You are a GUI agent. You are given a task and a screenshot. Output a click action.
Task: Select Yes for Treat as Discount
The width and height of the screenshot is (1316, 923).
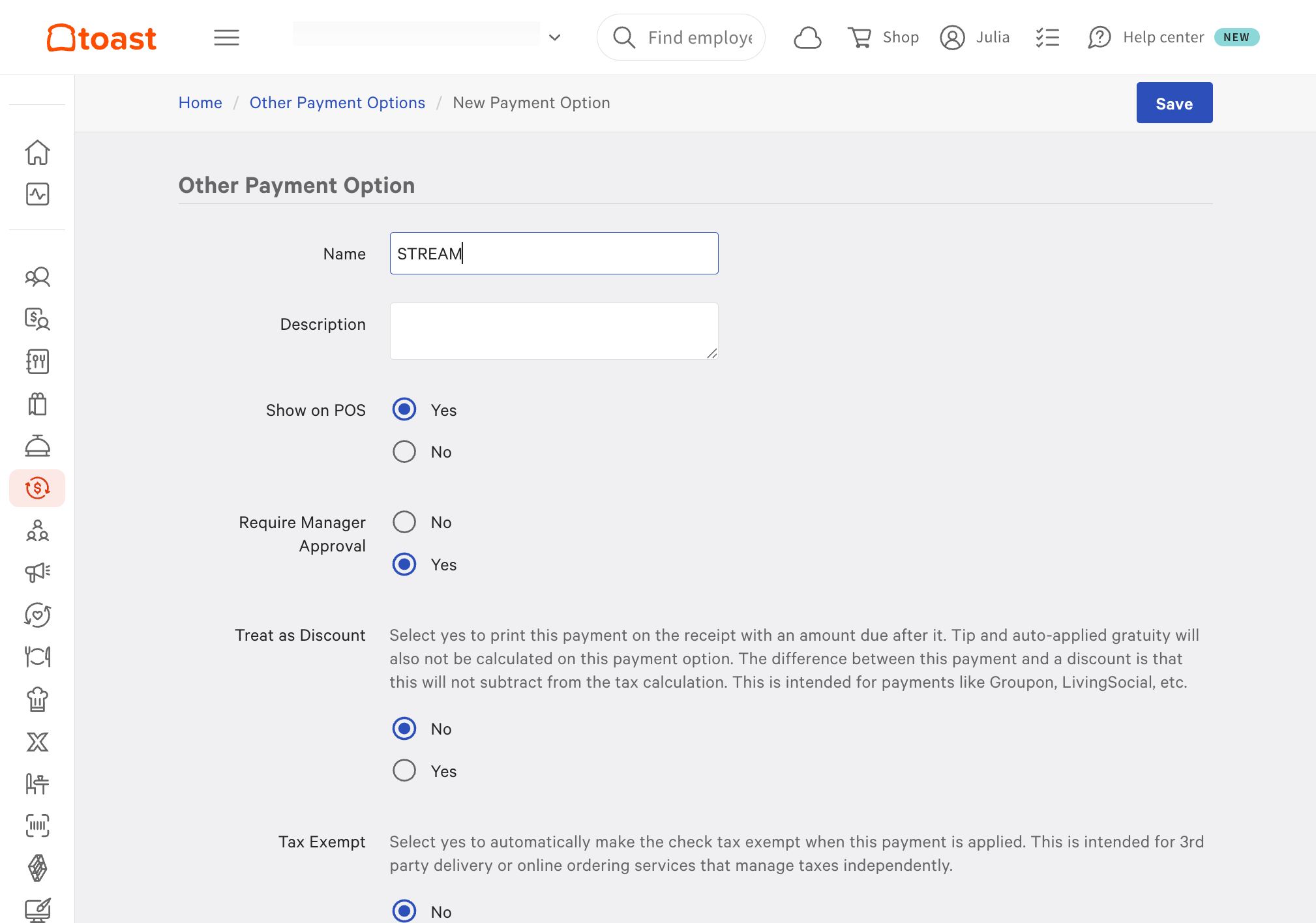404,770
